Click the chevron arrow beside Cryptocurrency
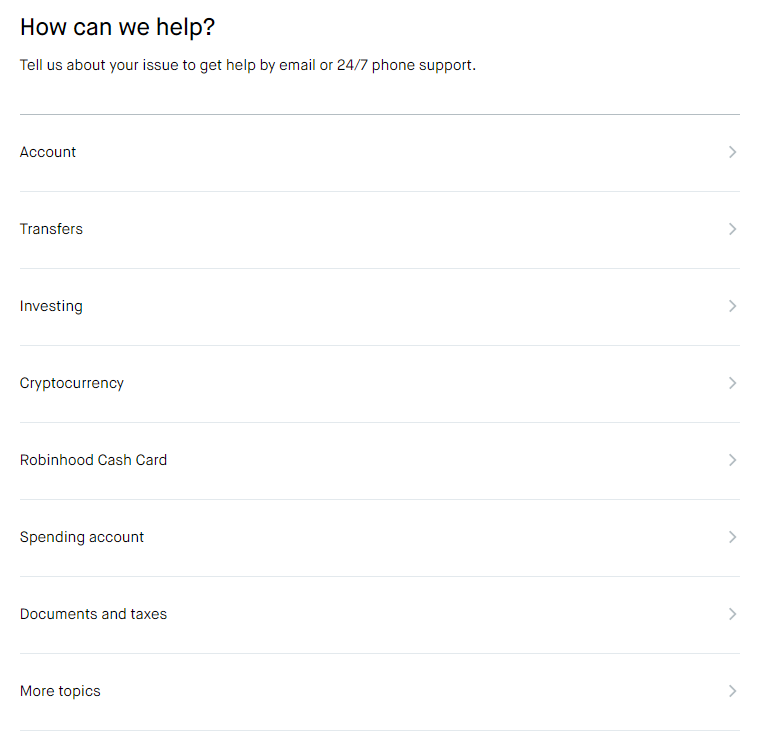Viewport: 779px width, 740px height. (x=732, y=383)
